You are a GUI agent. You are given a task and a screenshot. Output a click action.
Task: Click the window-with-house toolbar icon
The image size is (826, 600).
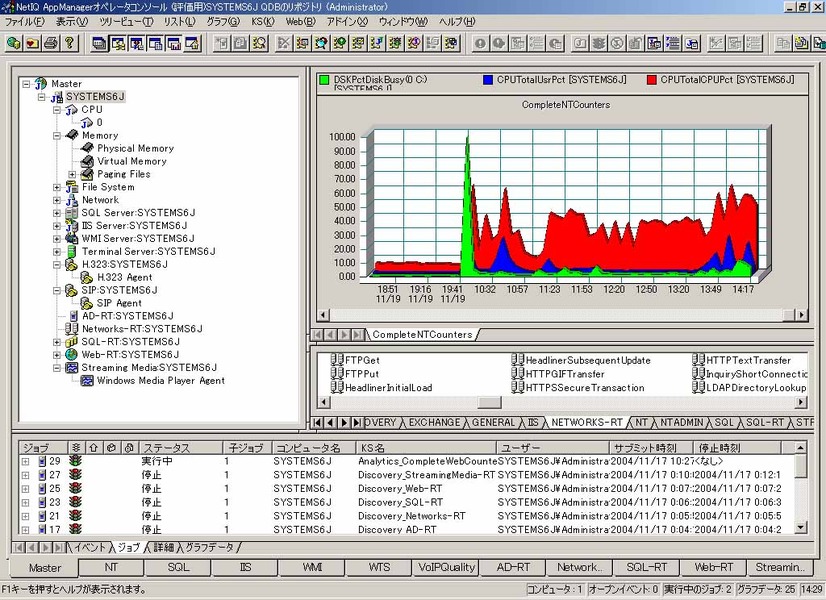click(193, 43)
